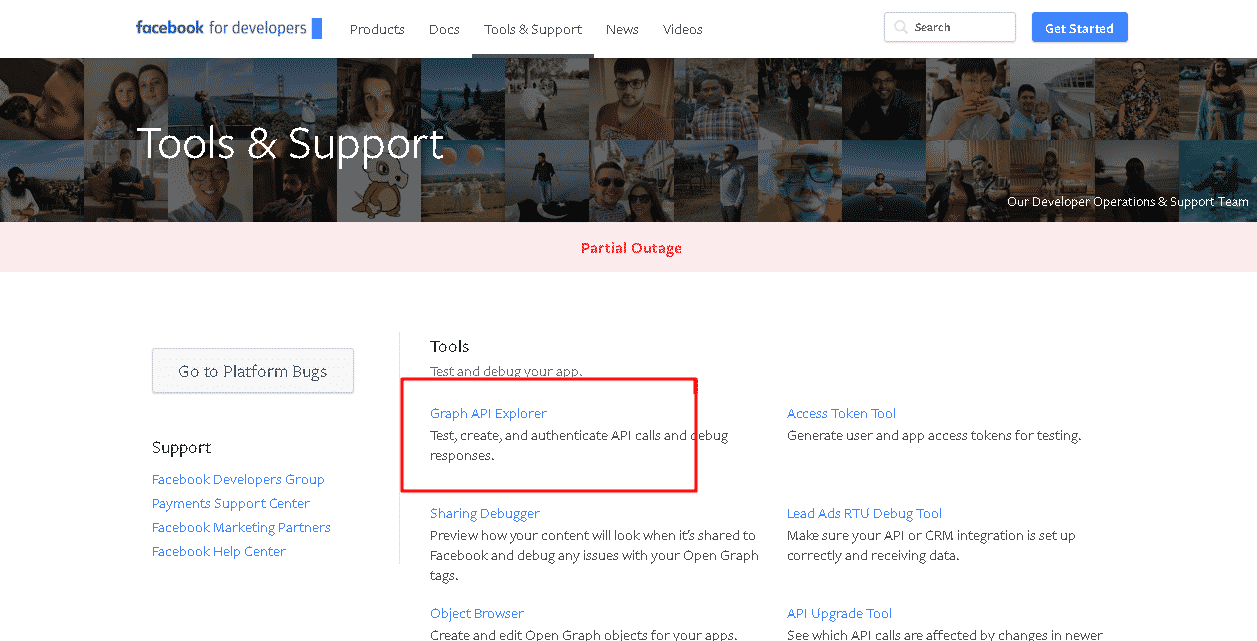
Task: Open the Docs menu item
Action: pyautogui.click(x=444, y=29)
